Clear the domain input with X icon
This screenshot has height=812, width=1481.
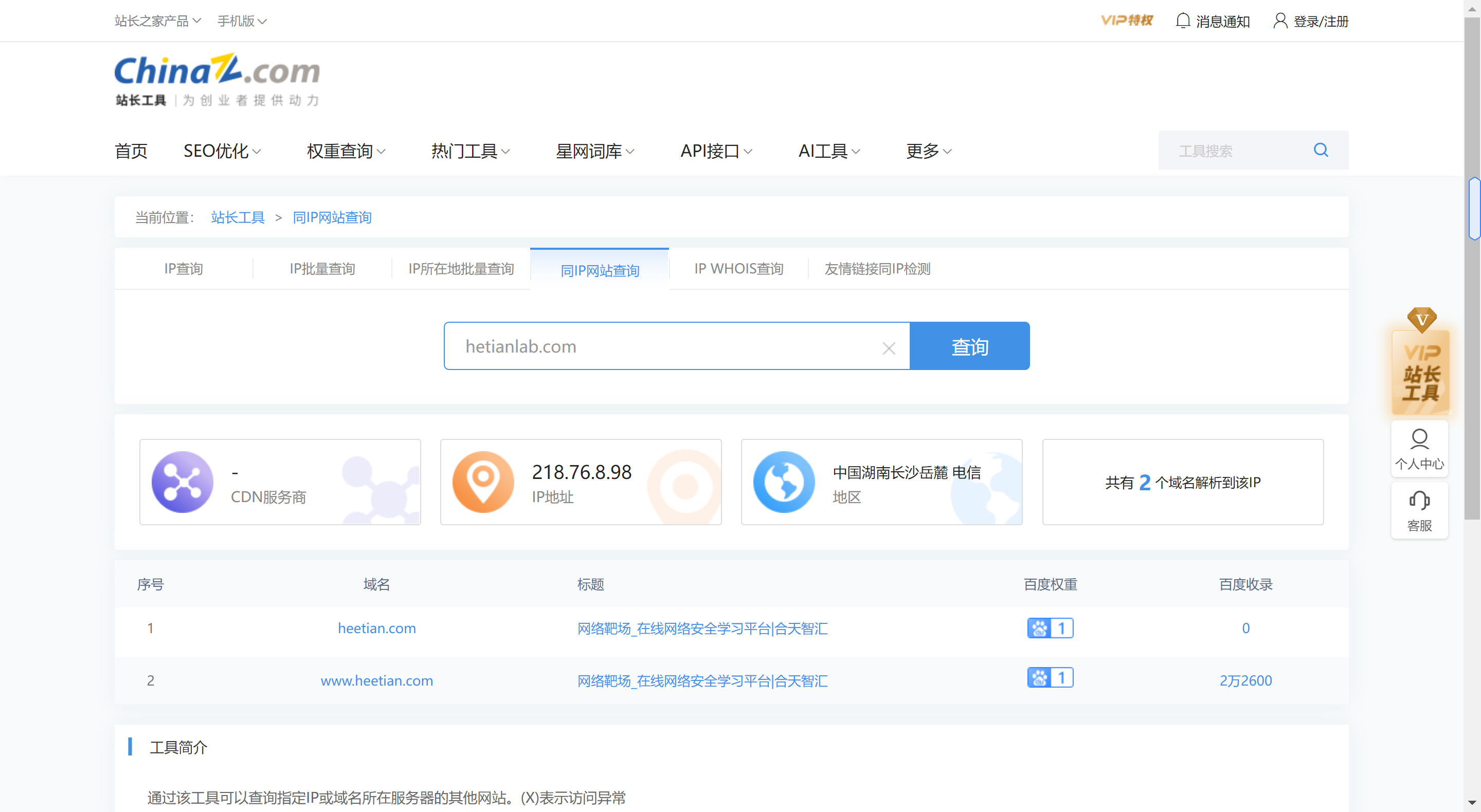888,348
